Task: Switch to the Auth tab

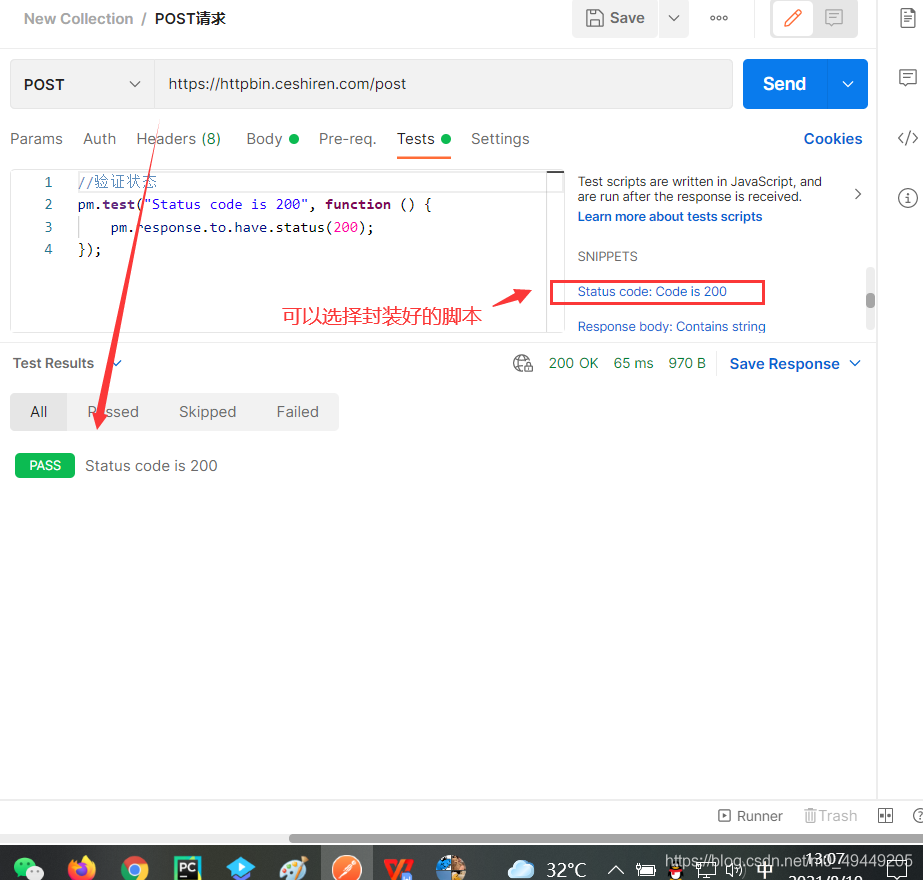Action: click(99, 139)
